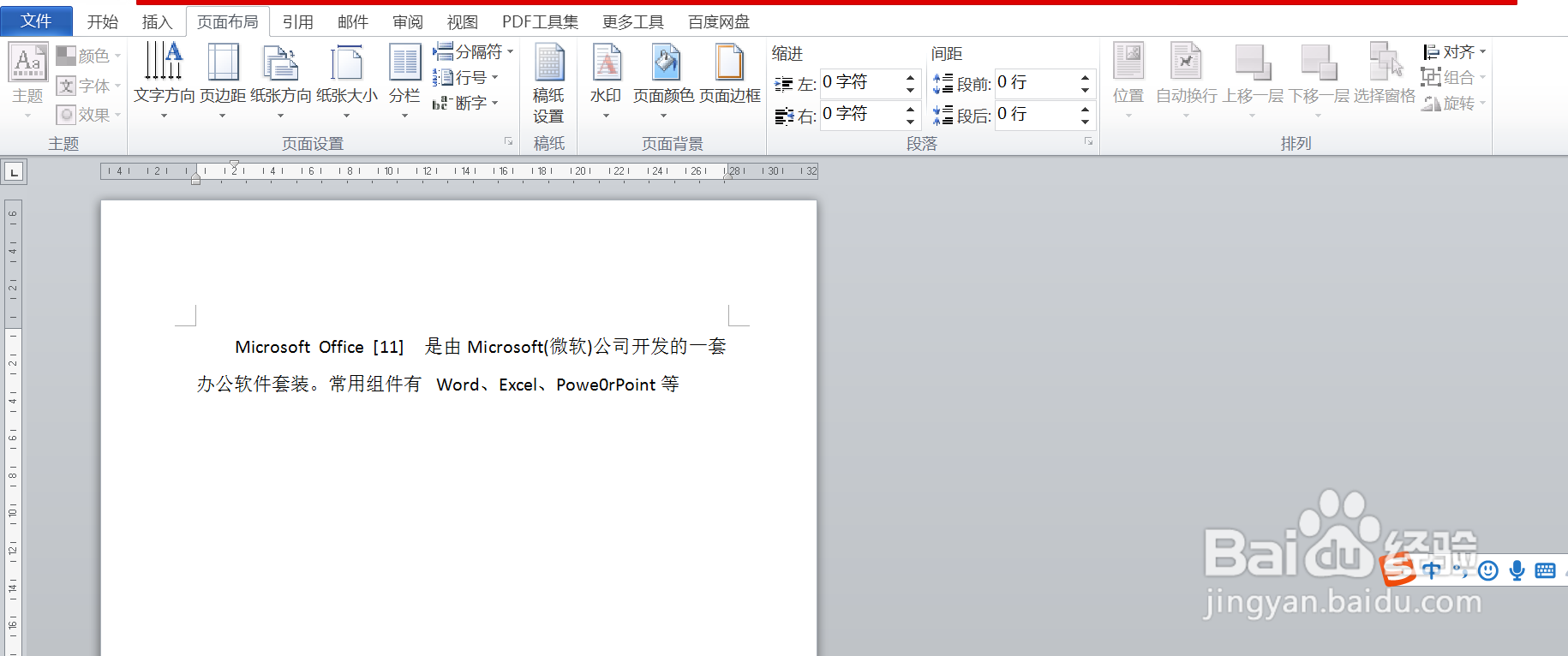
Task: Click 页面边框 page borders icon
Action: pos(729,62)
